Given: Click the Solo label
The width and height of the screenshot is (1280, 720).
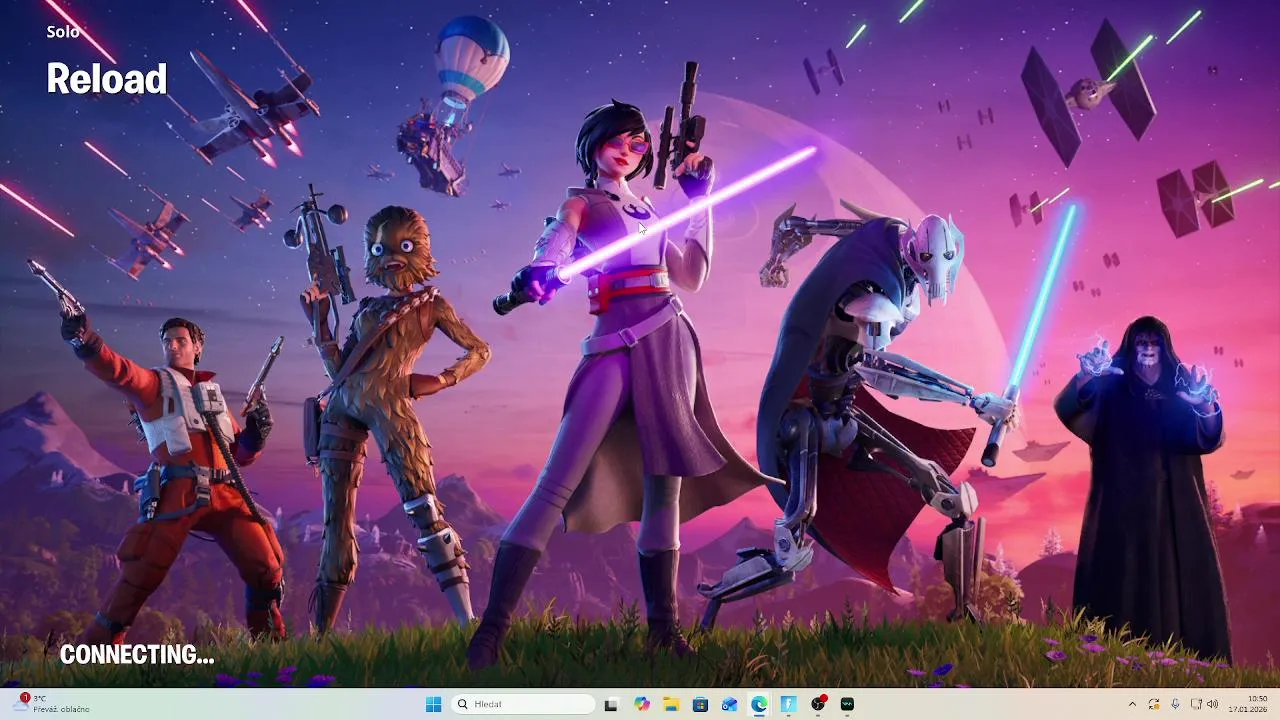Looking at the screenshot, I should pyautogui.click(x=63, y=32).
